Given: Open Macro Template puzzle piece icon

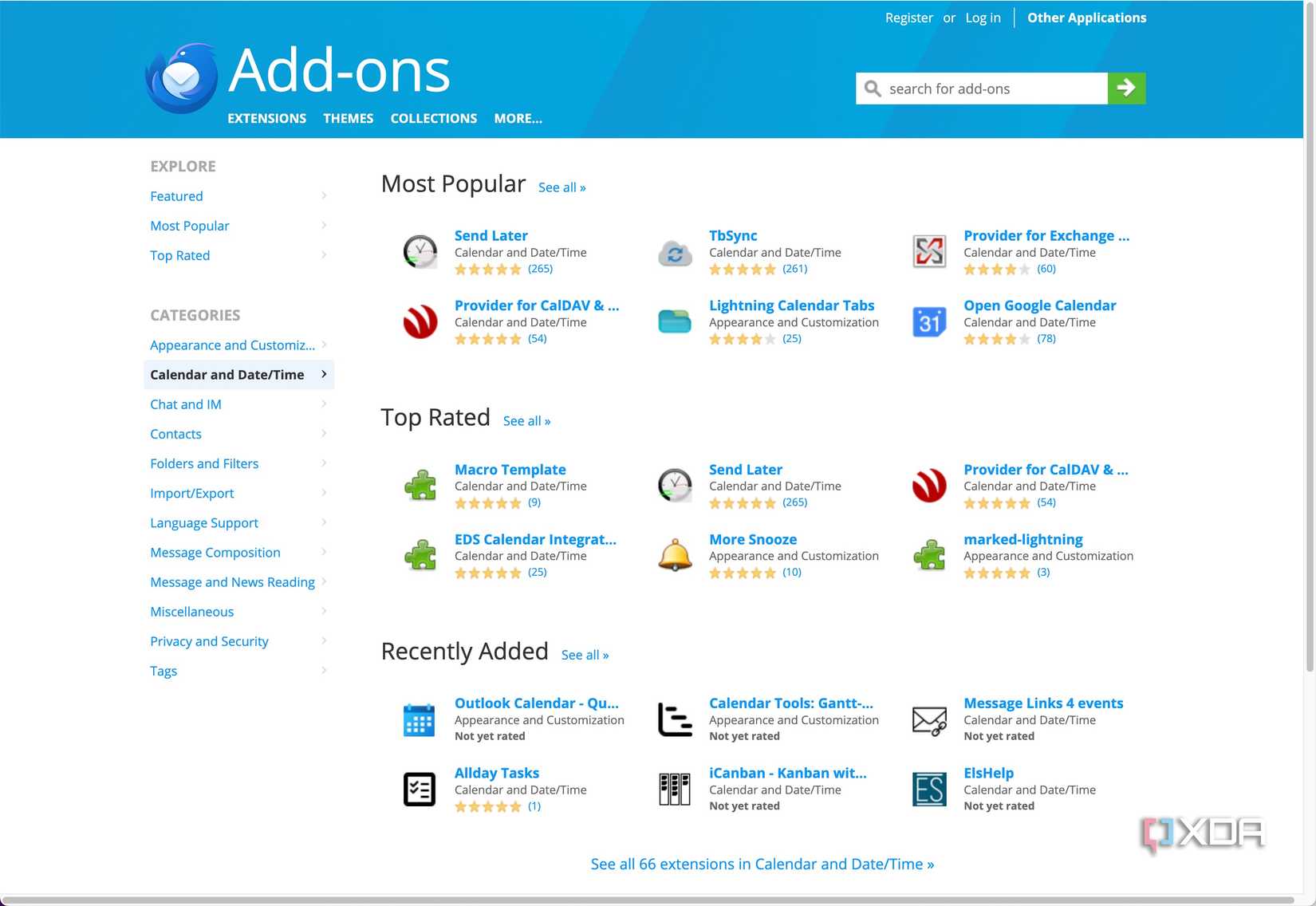Looking at the screenshot, I should coord(420,485).
